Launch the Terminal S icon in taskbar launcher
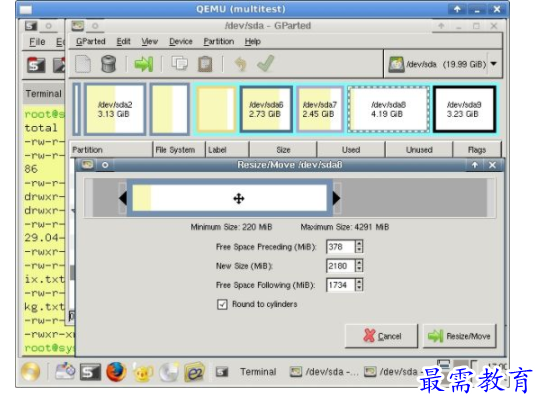Viewport: 541px width, 412px height. point(90,372)
